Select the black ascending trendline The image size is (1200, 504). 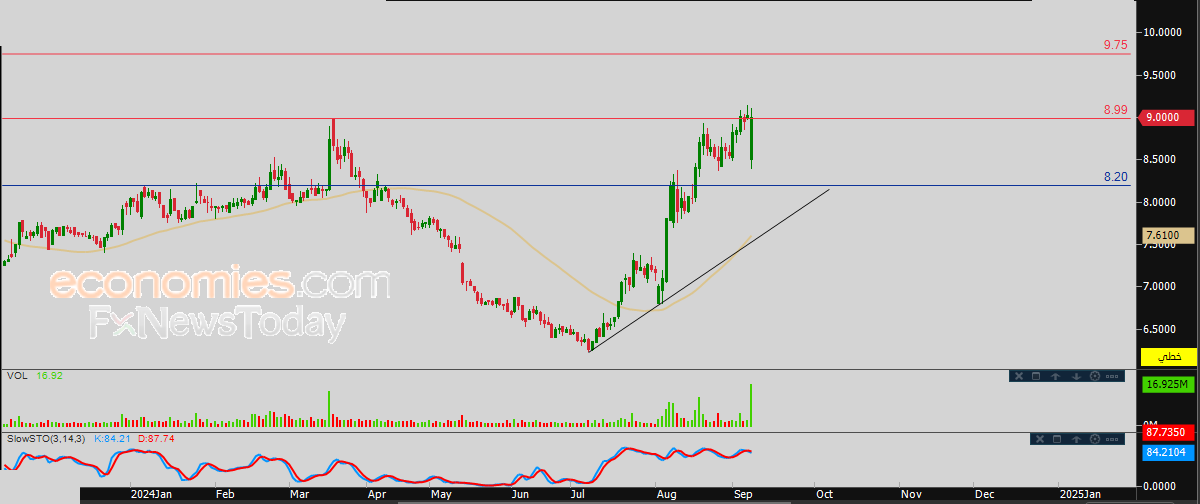(710, 270)
